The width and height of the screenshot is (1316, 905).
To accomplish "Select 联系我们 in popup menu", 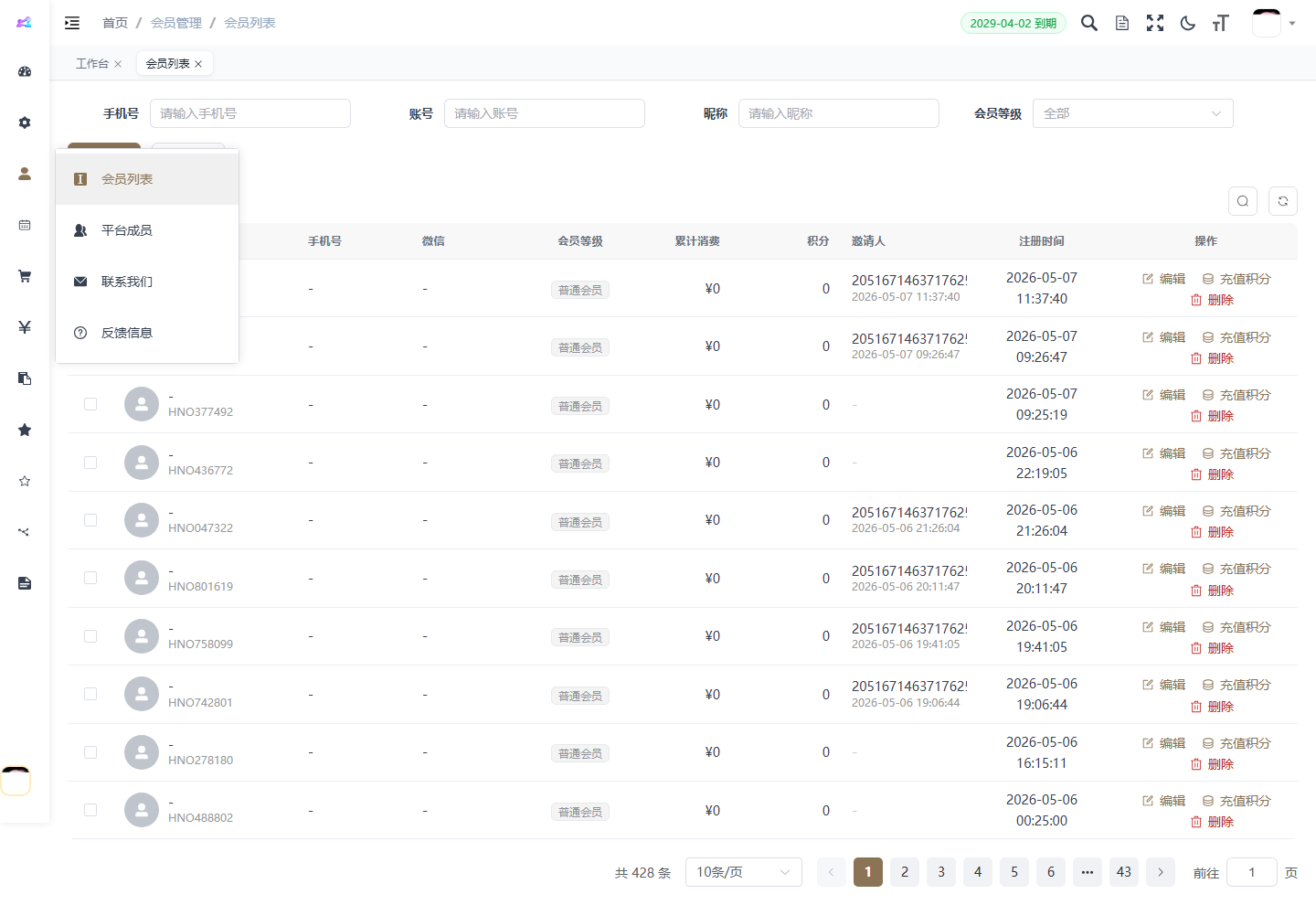I will pos(147,282).
